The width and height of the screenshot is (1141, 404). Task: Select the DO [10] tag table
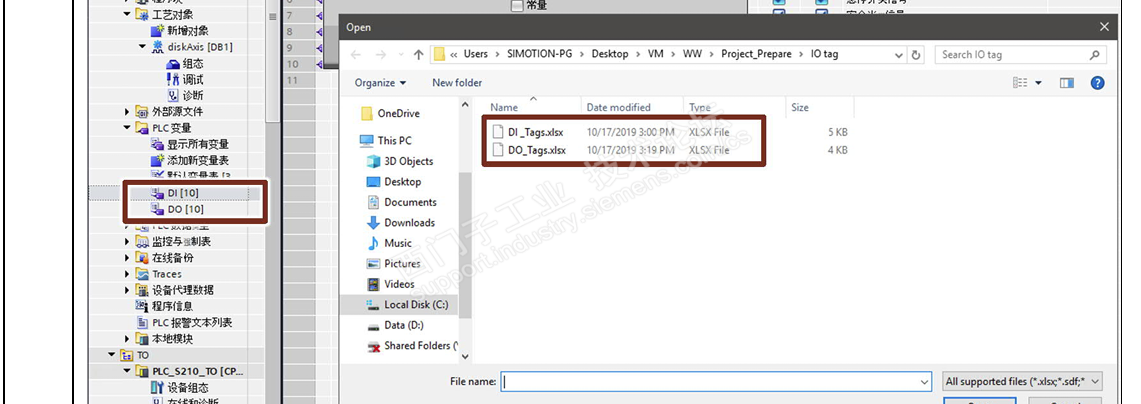pos(185,209)
